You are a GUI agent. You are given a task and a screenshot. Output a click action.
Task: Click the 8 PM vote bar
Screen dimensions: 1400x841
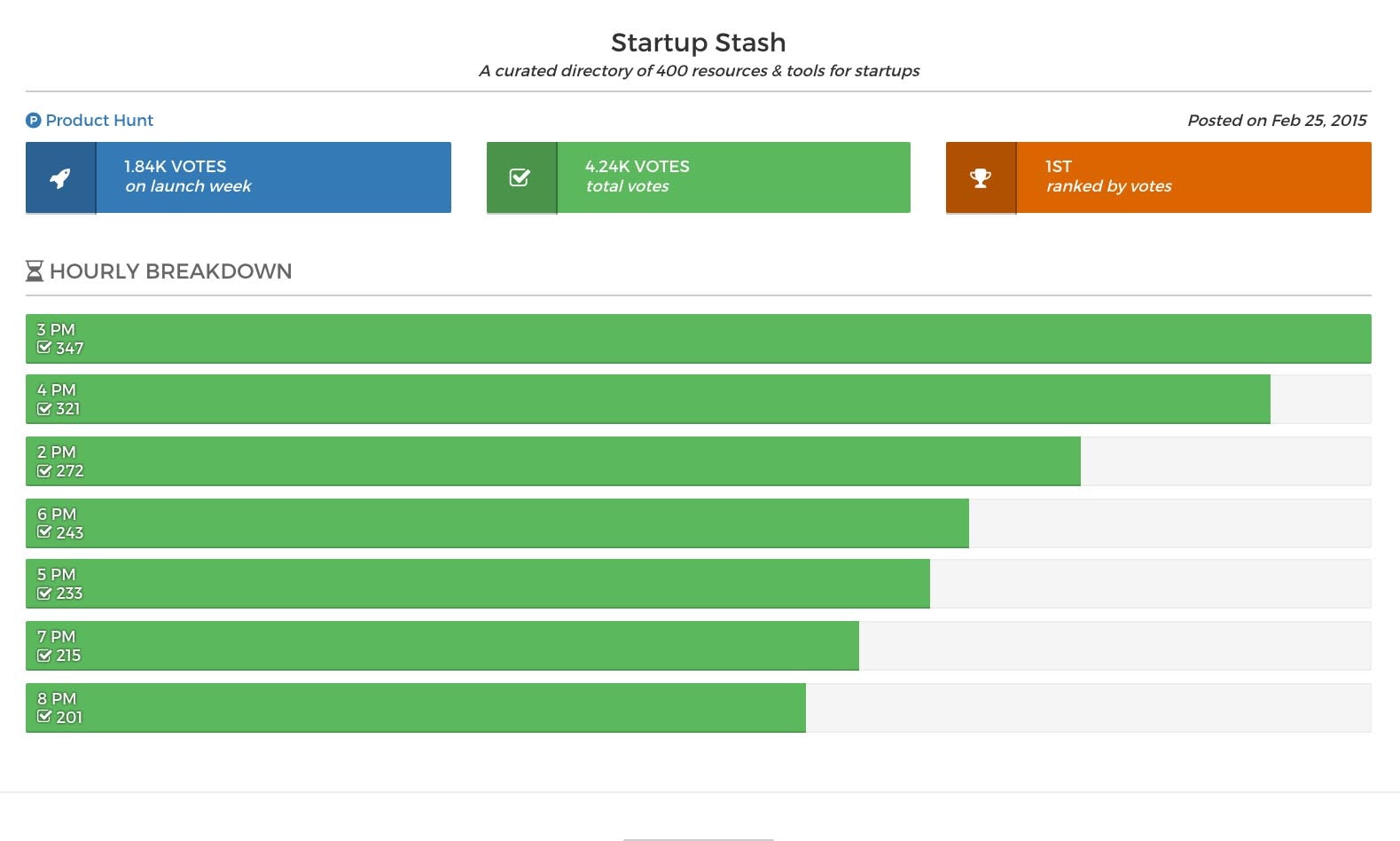tap(417, 708)
